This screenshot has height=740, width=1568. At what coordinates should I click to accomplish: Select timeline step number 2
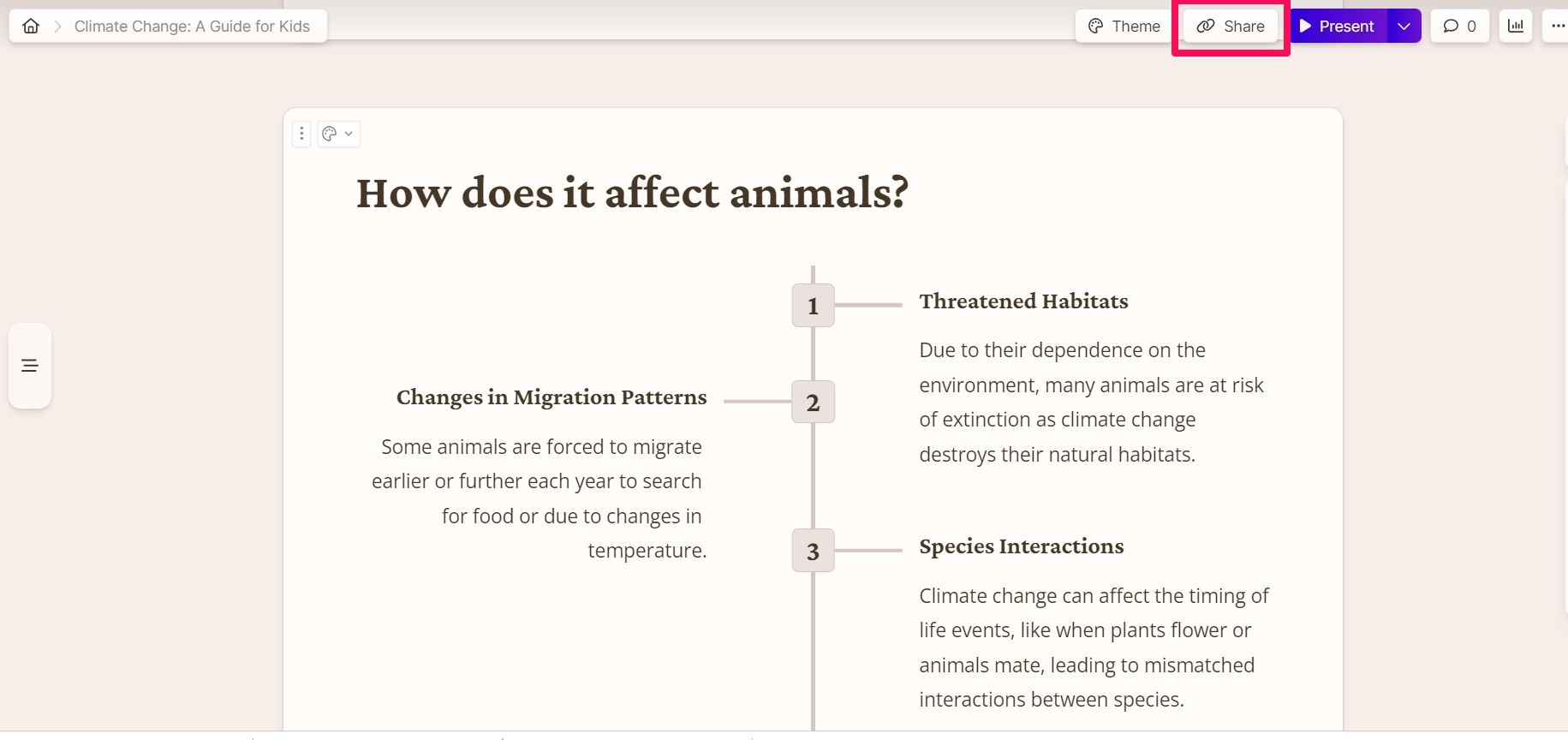click(813, 402)
